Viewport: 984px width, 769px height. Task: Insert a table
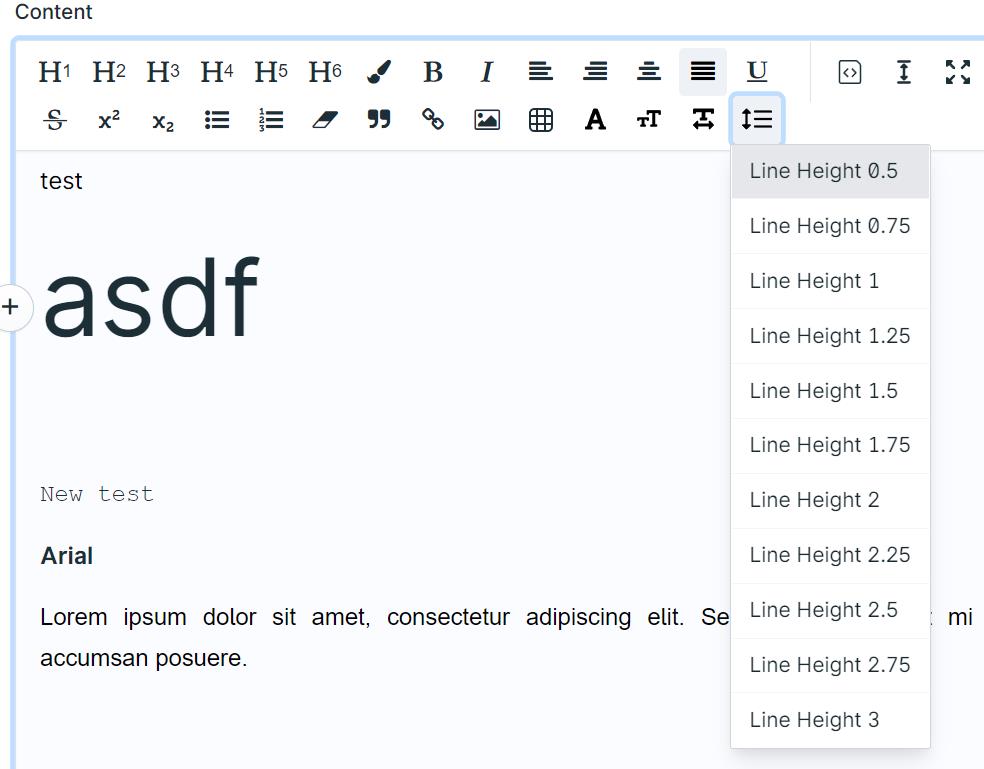point(541,119)
